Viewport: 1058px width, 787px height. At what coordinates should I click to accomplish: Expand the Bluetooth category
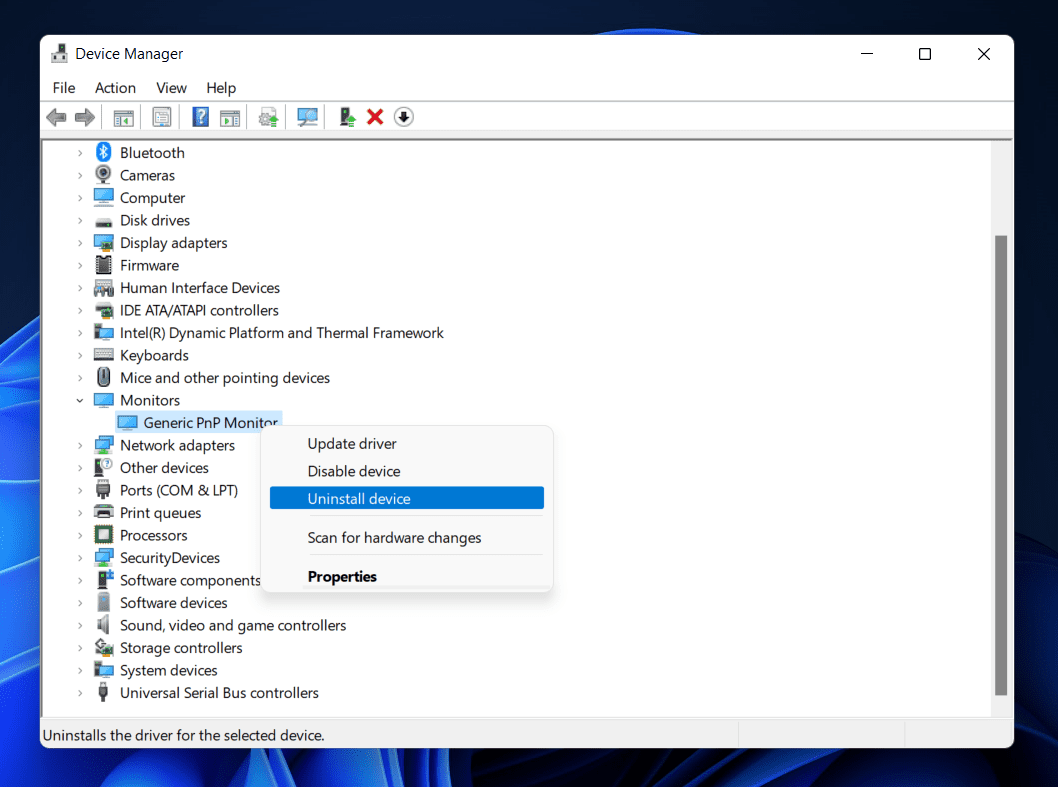click(x=80, y=153)
